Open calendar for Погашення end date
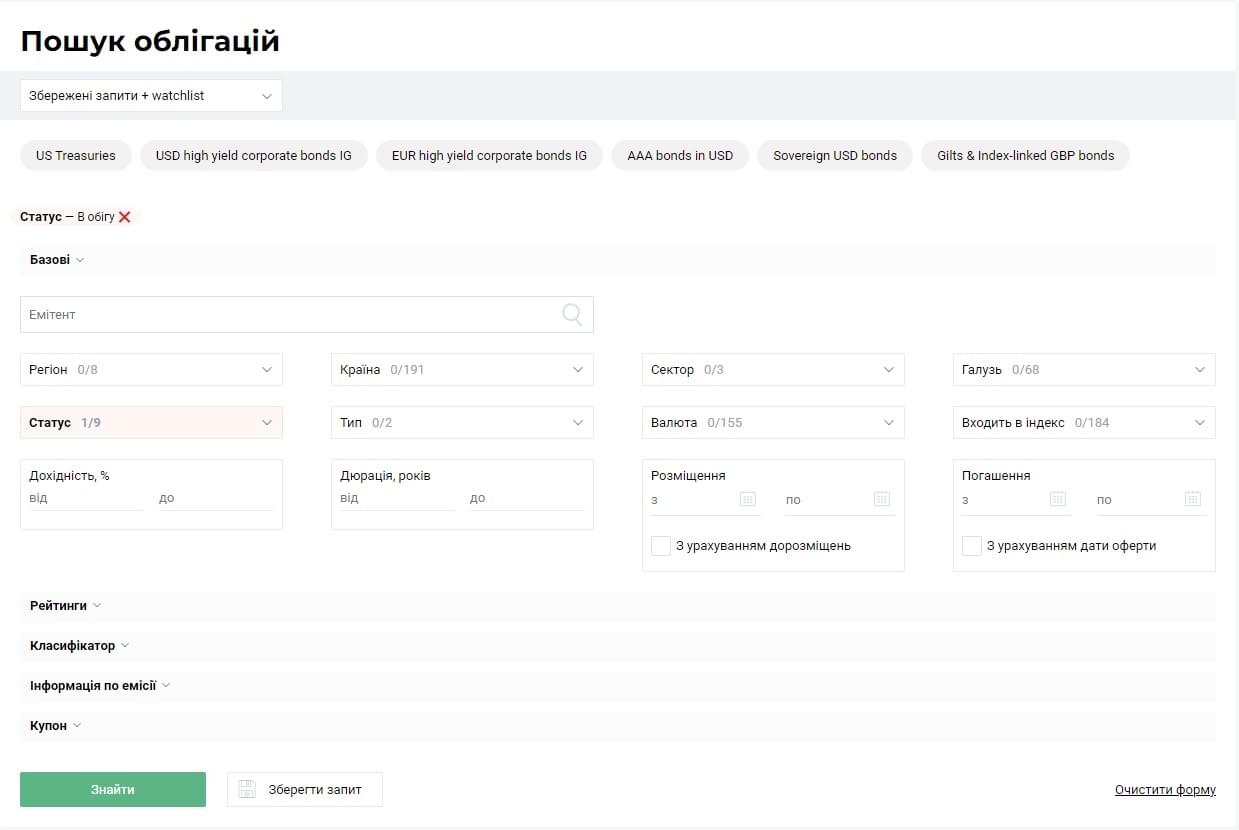Image resolution: width=1239 pixels, height=830 pixels. point(1192,499)
